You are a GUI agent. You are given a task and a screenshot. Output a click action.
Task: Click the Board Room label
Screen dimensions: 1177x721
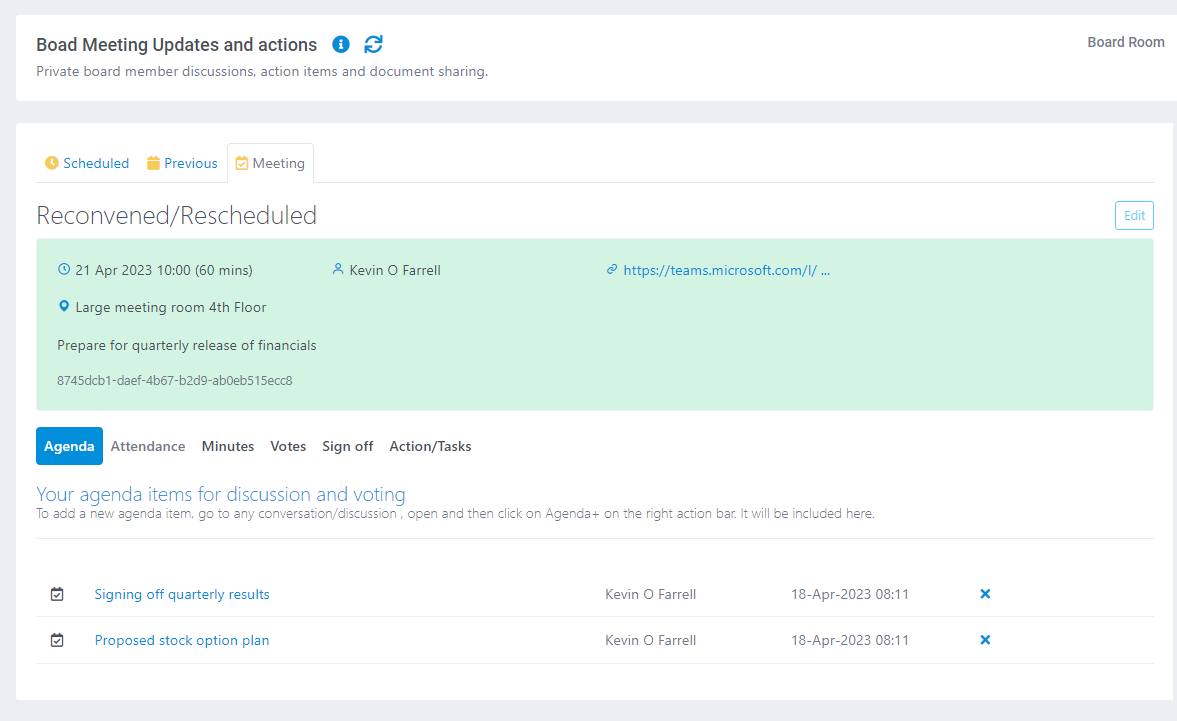[x=1126, y=42]
